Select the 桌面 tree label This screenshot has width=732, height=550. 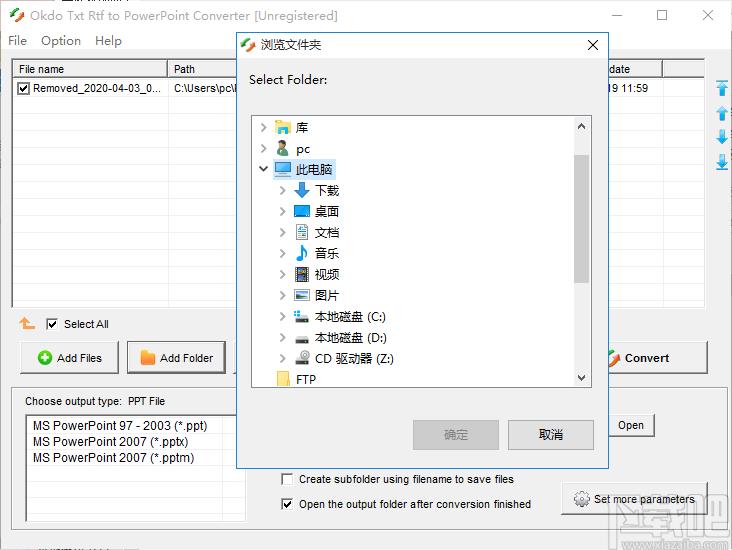(327, 211)
